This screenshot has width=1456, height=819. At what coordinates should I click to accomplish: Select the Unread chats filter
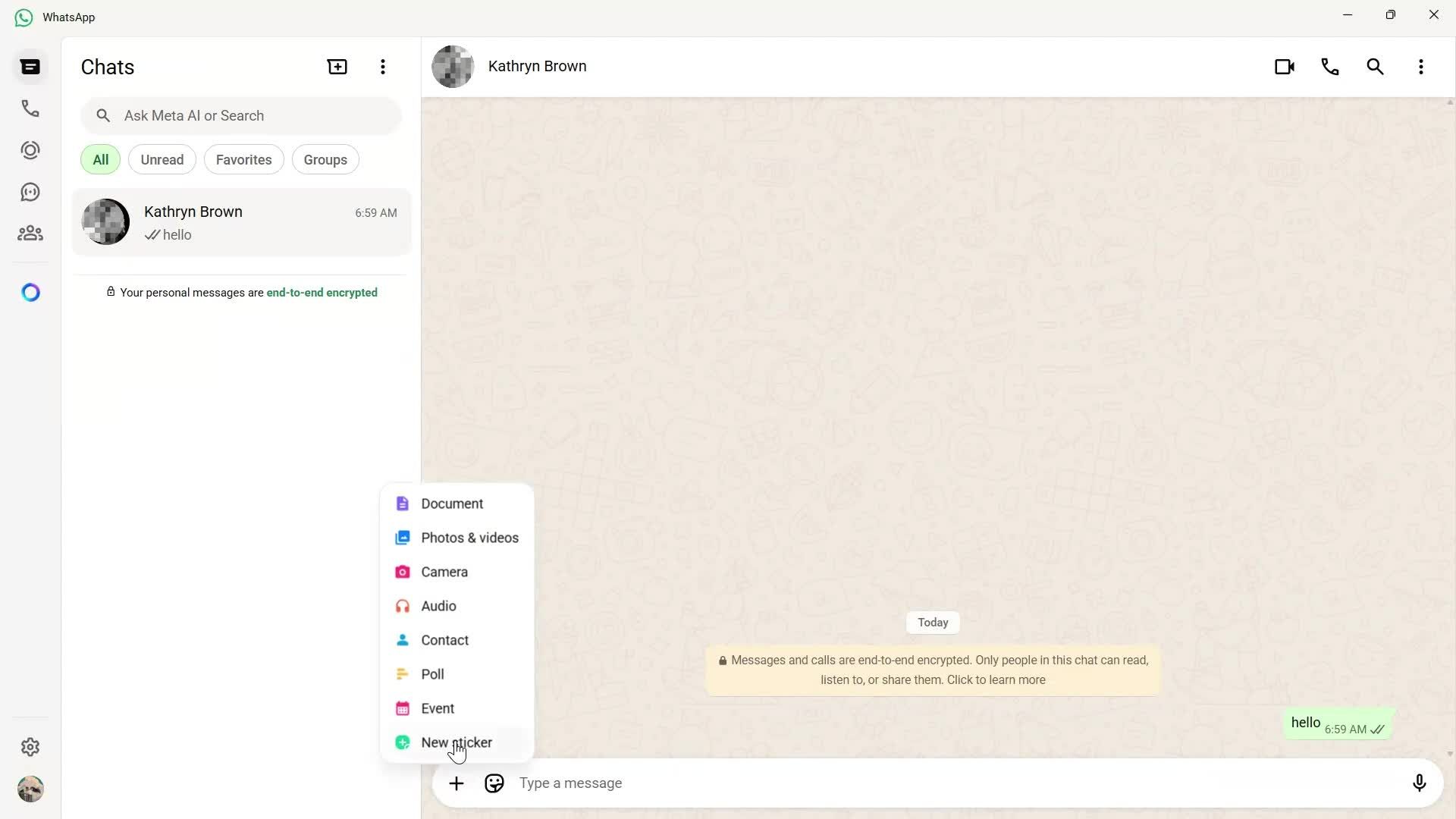click(162, 159)
